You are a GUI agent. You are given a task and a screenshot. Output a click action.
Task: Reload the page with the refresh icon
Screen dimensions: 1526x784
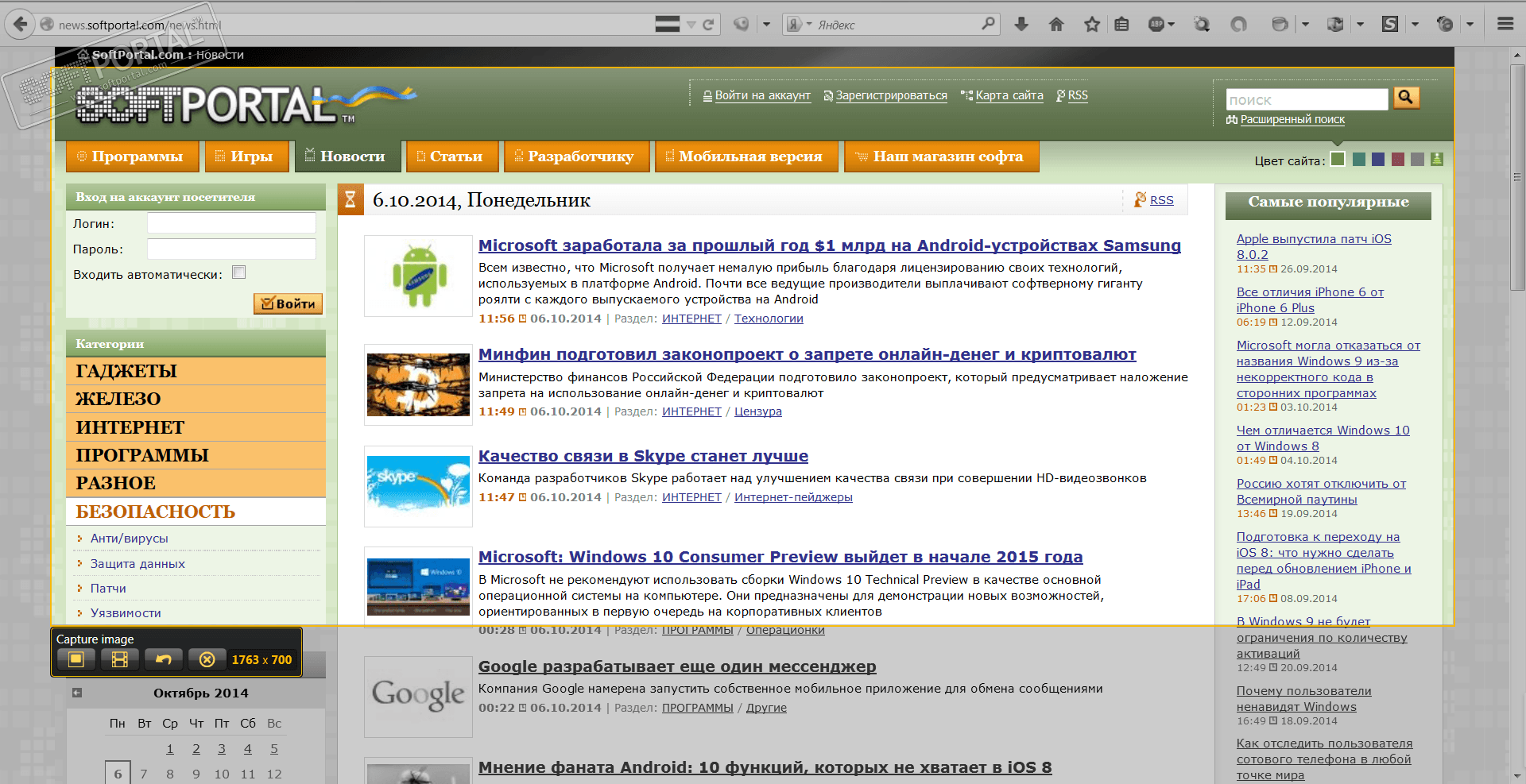708,25
